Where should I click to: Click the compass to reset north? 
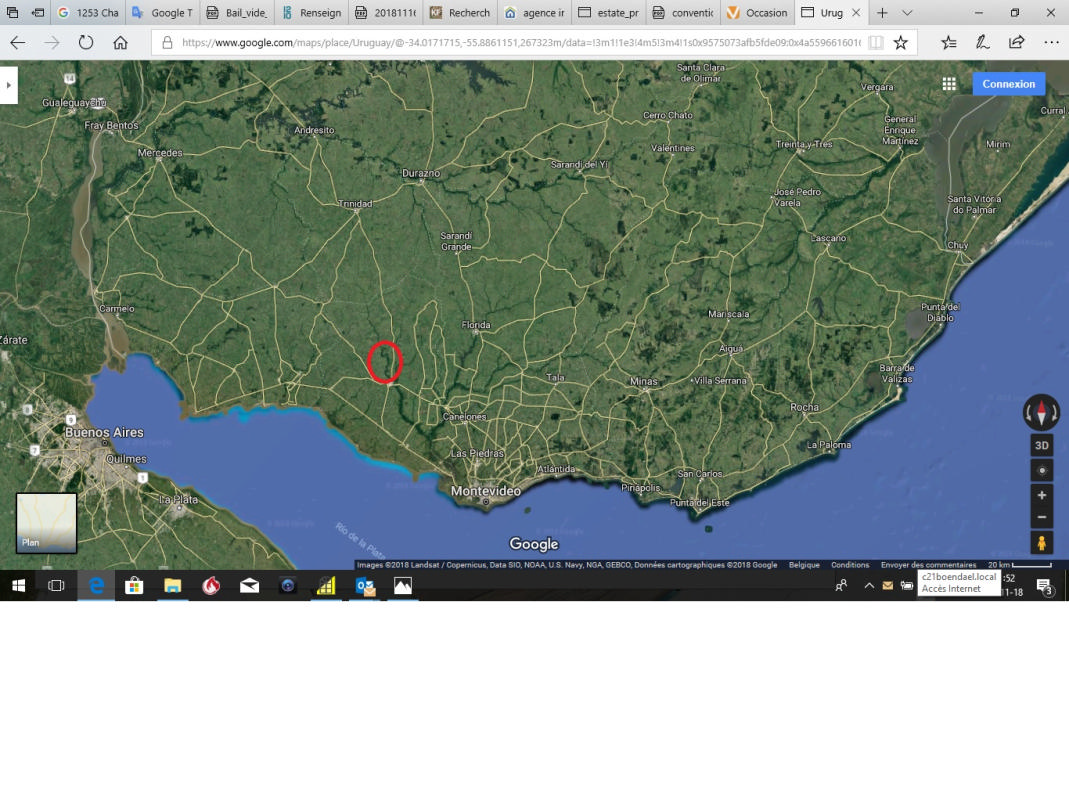(1041, 412)
